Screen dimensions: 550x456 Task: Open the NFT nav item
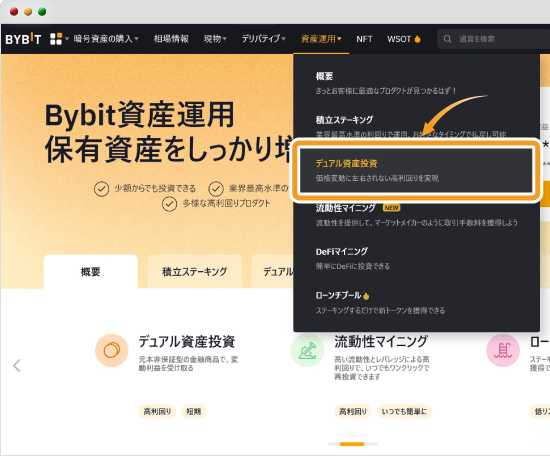point(364,39)
